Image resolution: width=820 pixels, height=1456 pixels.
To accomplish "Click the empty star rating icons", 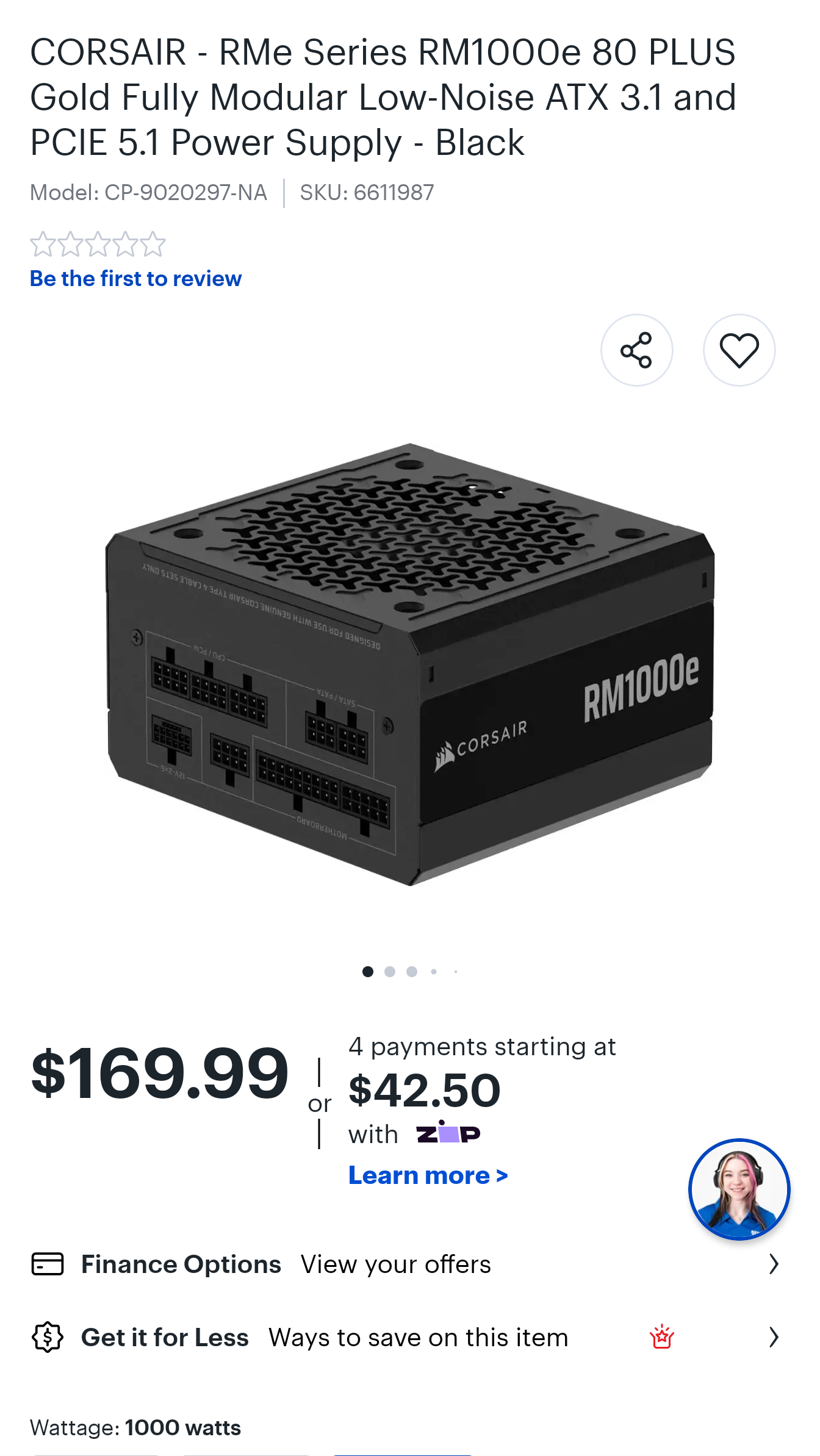I will point(98,244).
